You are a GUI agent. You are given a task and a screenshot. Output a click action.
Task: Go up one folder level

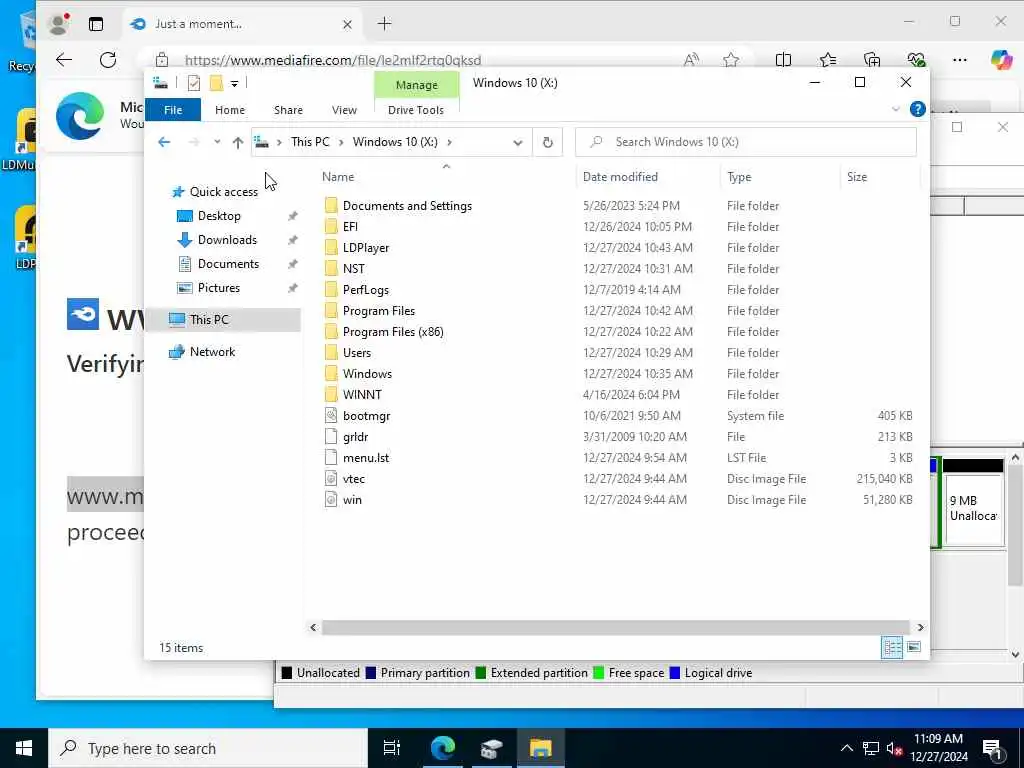238,142
